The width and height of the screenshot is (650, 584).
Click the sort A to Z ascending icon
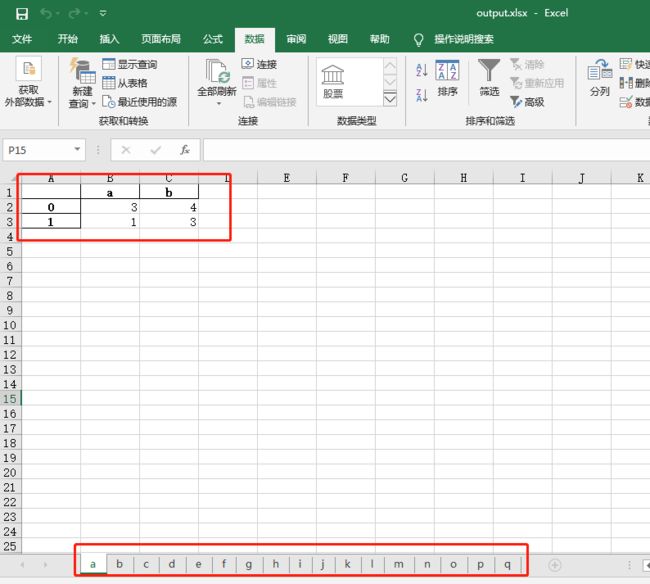point(421,70)
